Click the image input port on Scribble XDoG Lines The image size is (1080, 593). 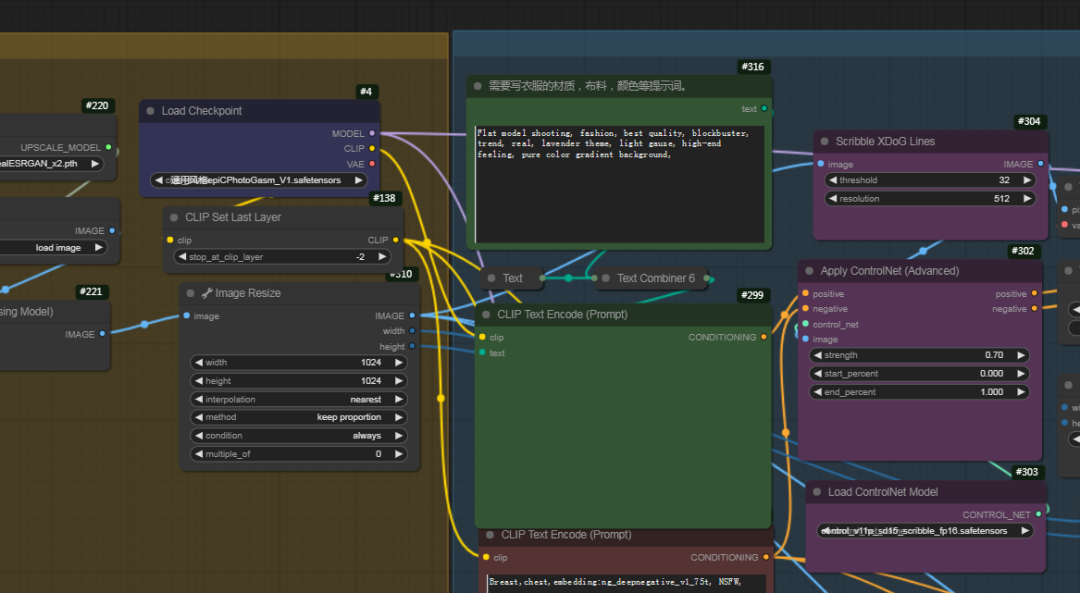tap(820, 164)
